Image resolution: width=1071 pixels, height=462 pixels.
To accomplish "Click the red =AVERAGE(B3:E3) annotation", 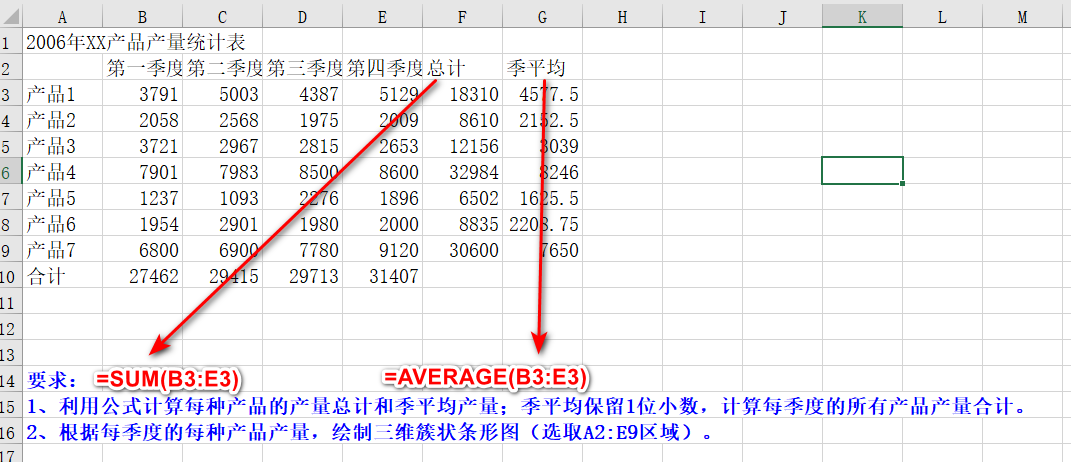I will point(486,377).
